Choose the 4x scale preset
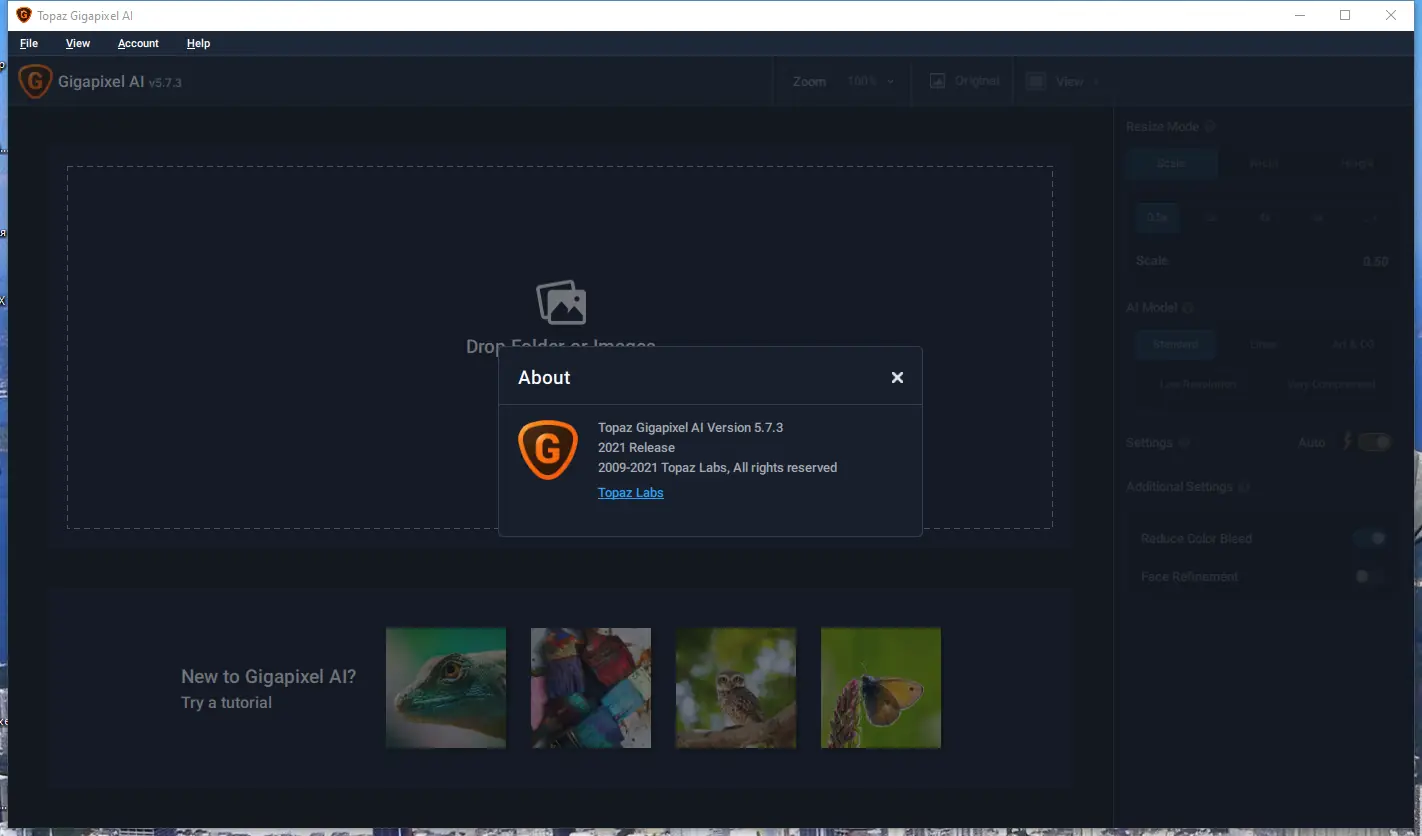Image resolution: width=1422 pixels, height=836 pixels. [x=1265, y=217]
